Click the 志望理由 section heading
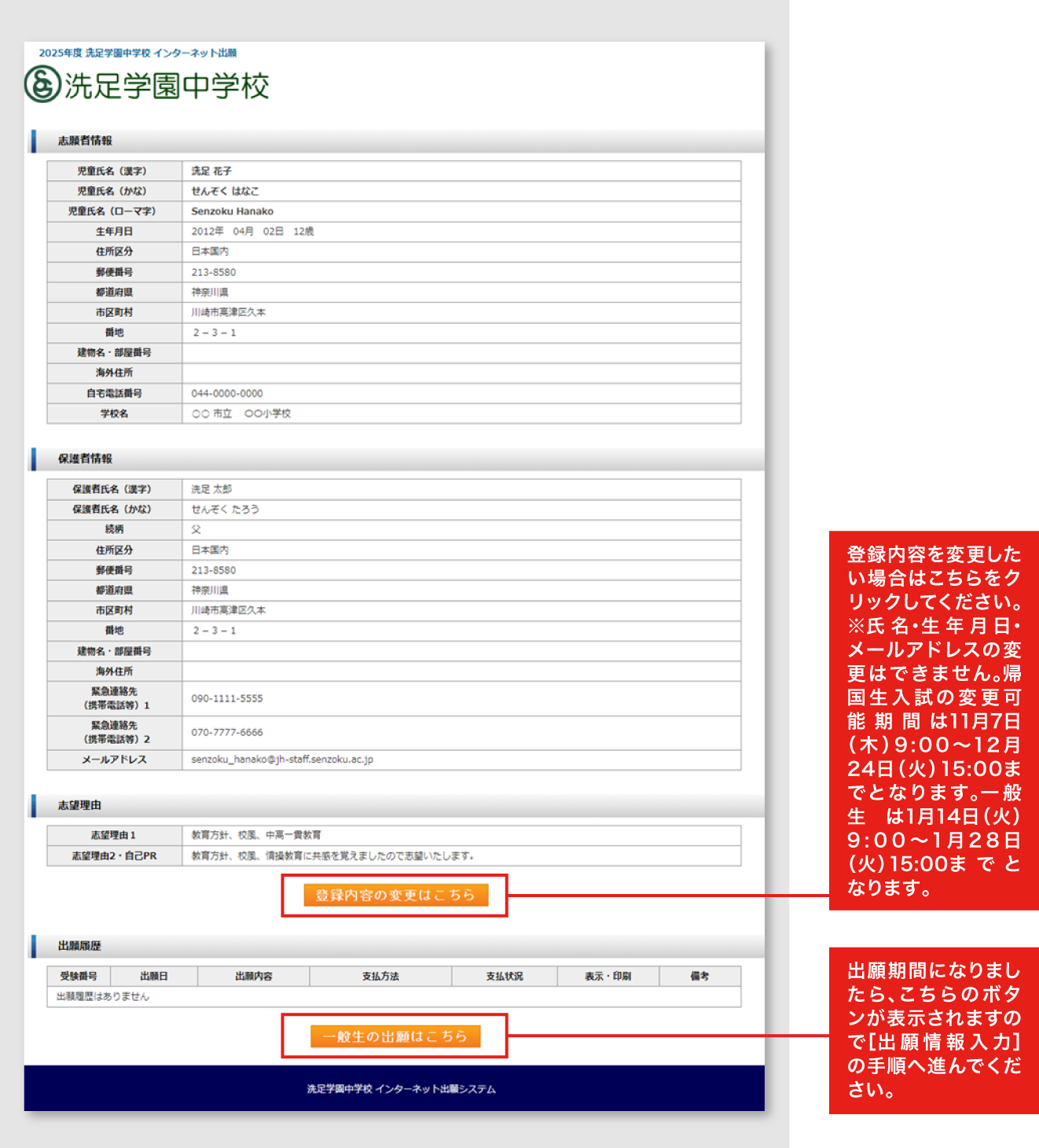Viewport: 1039px width, 1148px height. [79, 805]
